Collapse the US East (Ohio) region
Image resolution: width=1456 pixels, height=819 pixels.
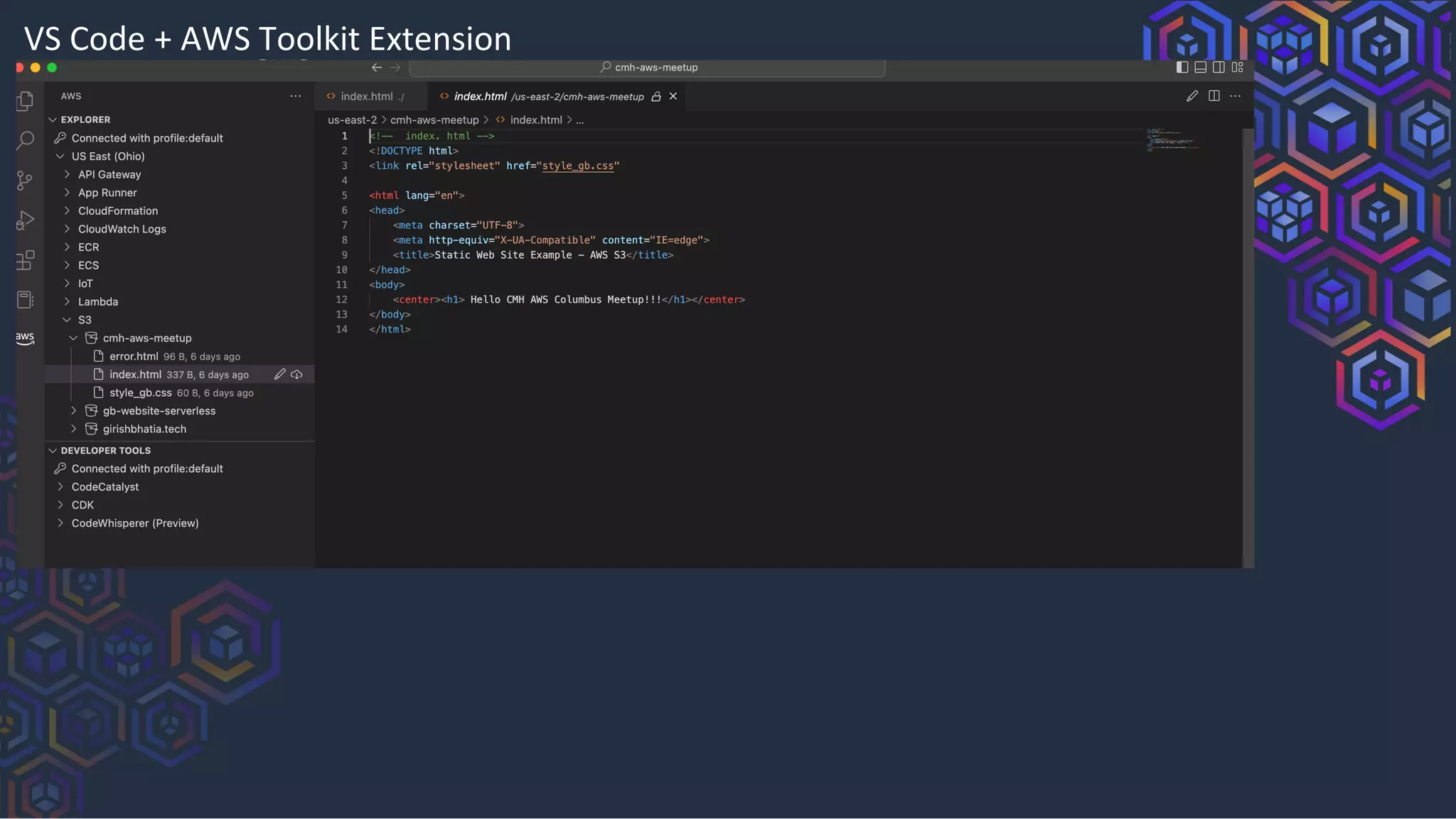tap(60, 156)
